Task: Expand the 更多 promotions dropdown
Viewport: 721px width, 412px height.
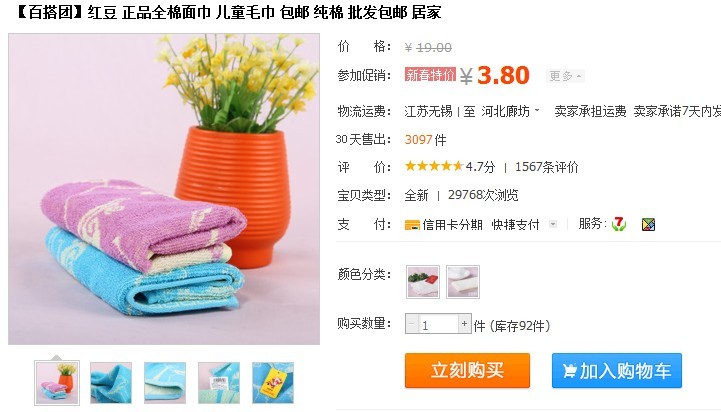Action: (x=565, y=76)
